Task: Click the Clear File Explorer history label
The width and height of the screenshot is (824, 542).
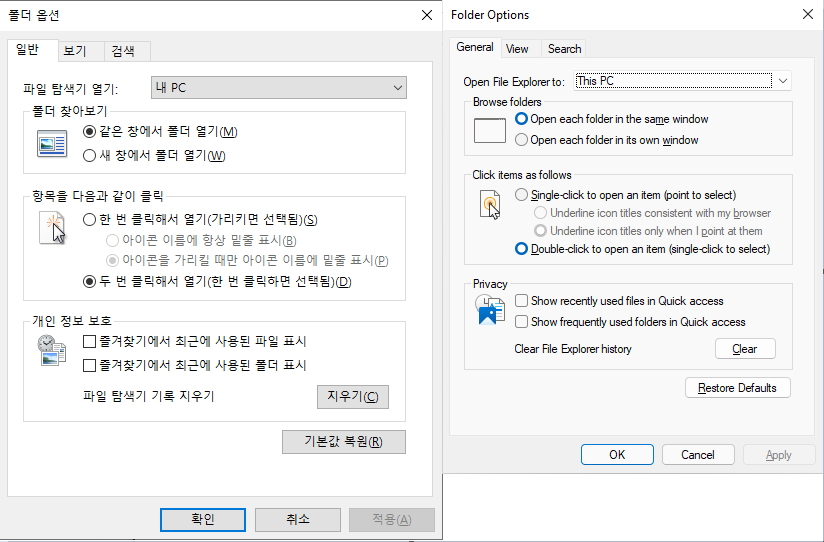Action: (x=573, y=349)
